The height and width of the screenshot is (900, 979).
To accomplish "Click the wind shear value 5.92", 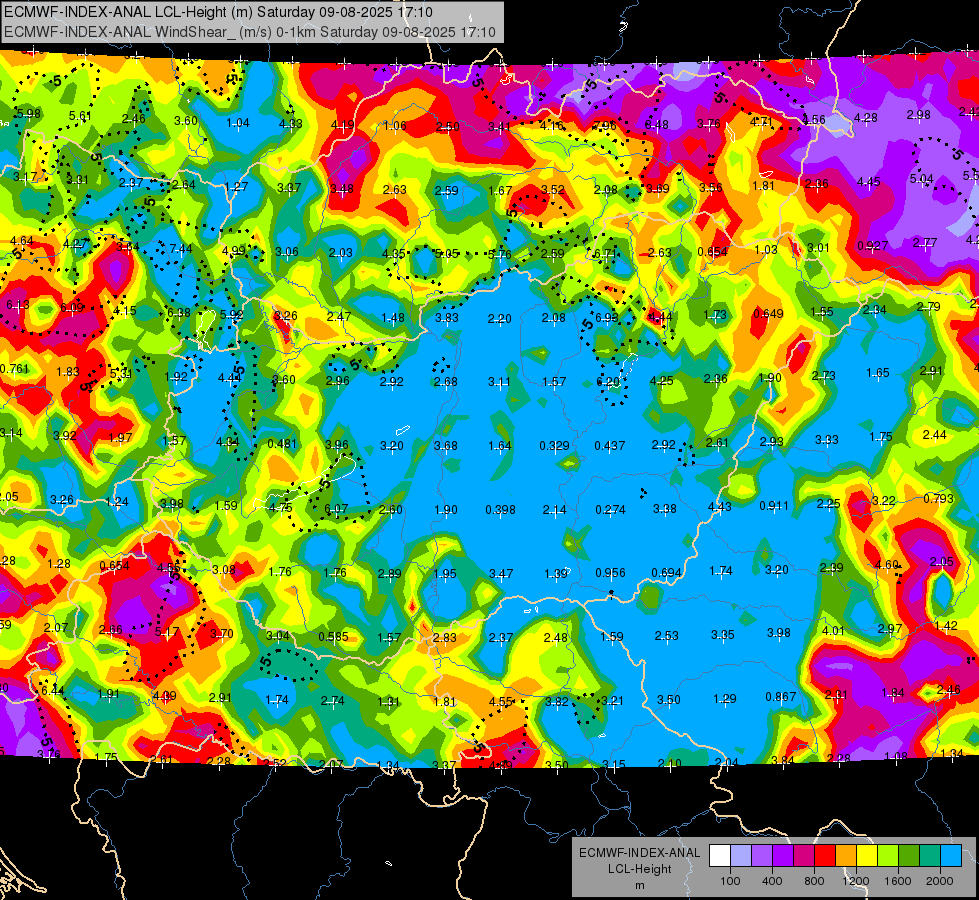I will 232,315.
